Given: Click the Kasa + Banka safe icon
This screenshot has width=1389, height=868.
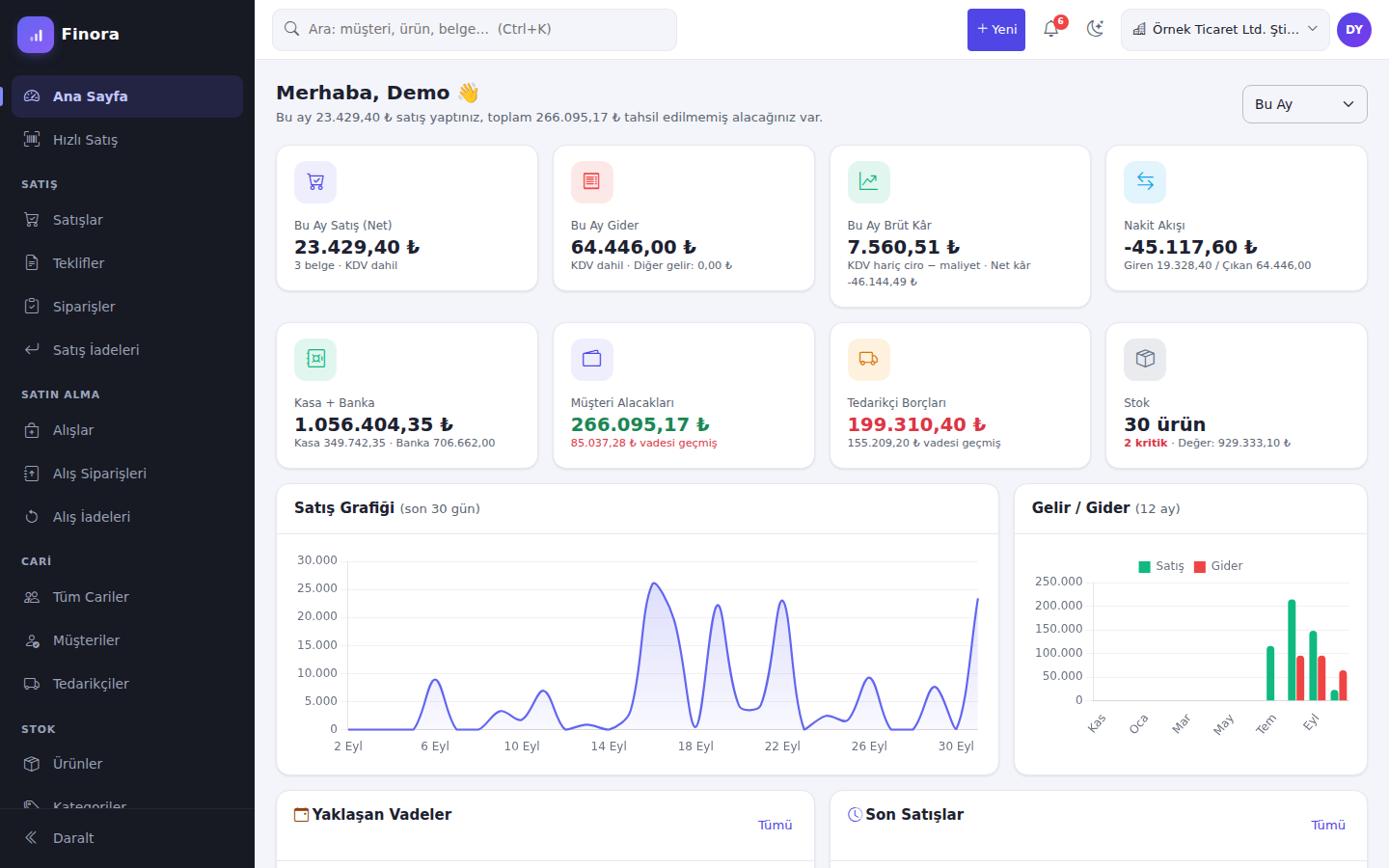Looking at the screenshot, I should [315, 359].
